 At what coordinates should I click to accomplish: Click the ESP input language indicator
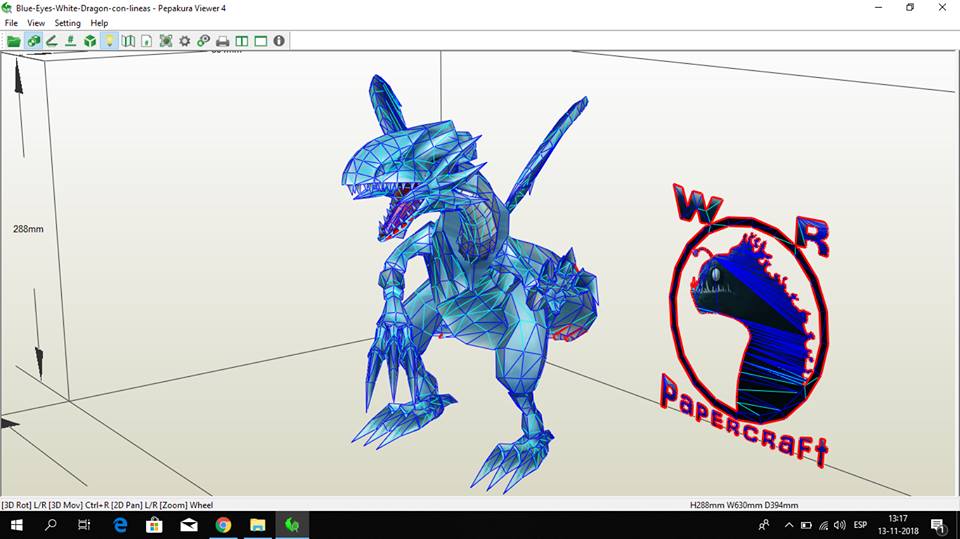(x=860, y=525)
